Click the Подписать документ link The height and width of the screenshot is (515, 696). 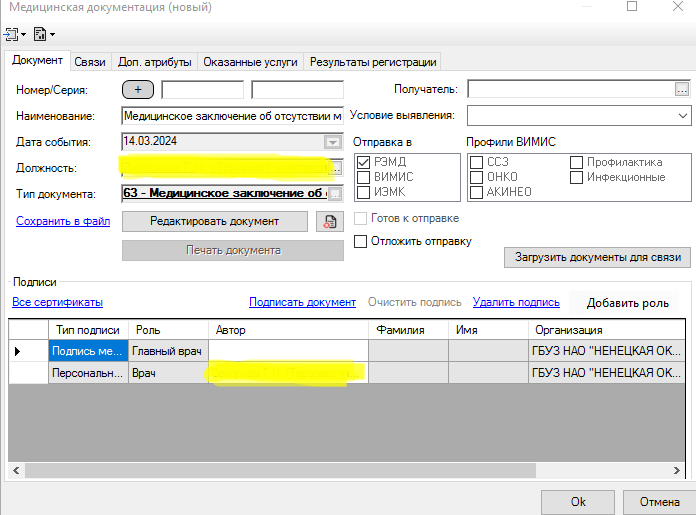302,302
